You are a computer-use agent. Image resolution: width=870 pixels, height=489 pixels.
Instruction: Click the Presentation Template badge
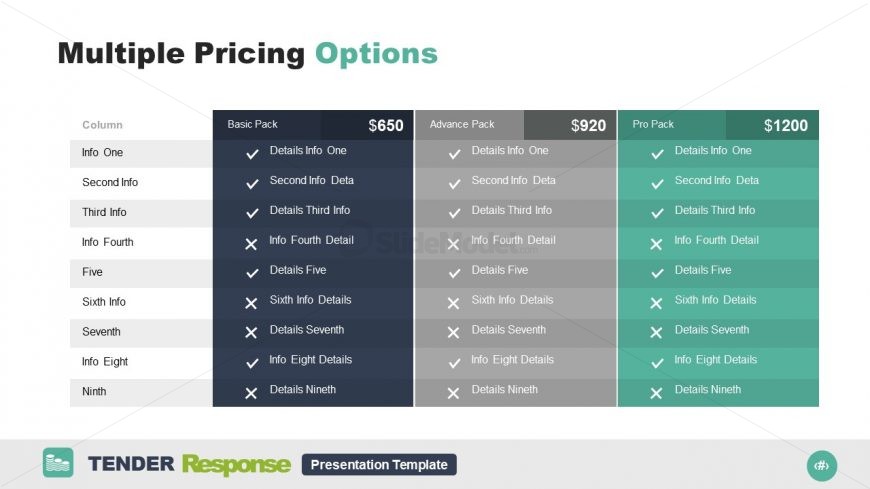pyautogui.click(x=380, y=465)
